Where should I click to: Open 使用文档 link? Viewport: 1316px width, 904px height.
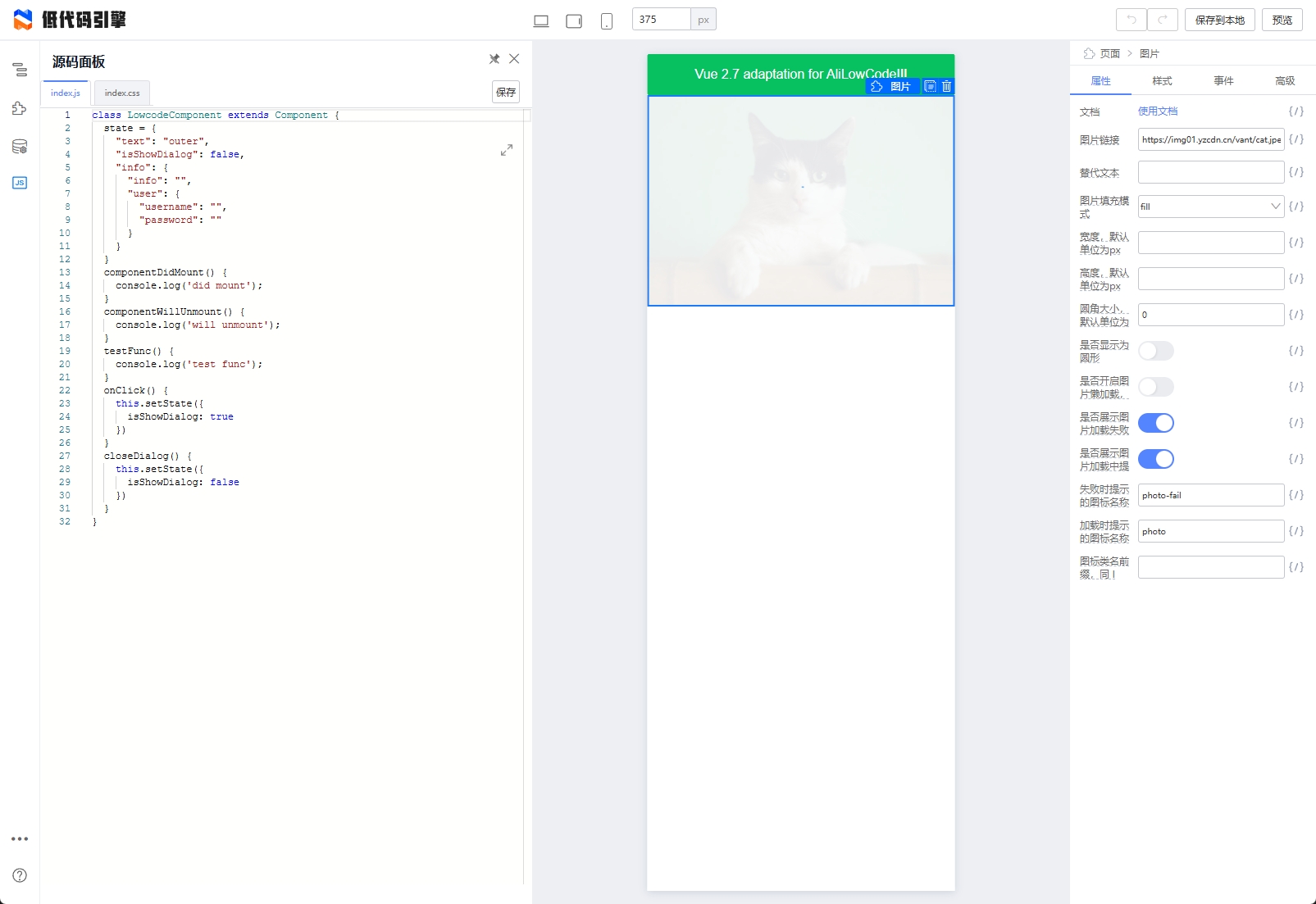(x=1158, y=111)
